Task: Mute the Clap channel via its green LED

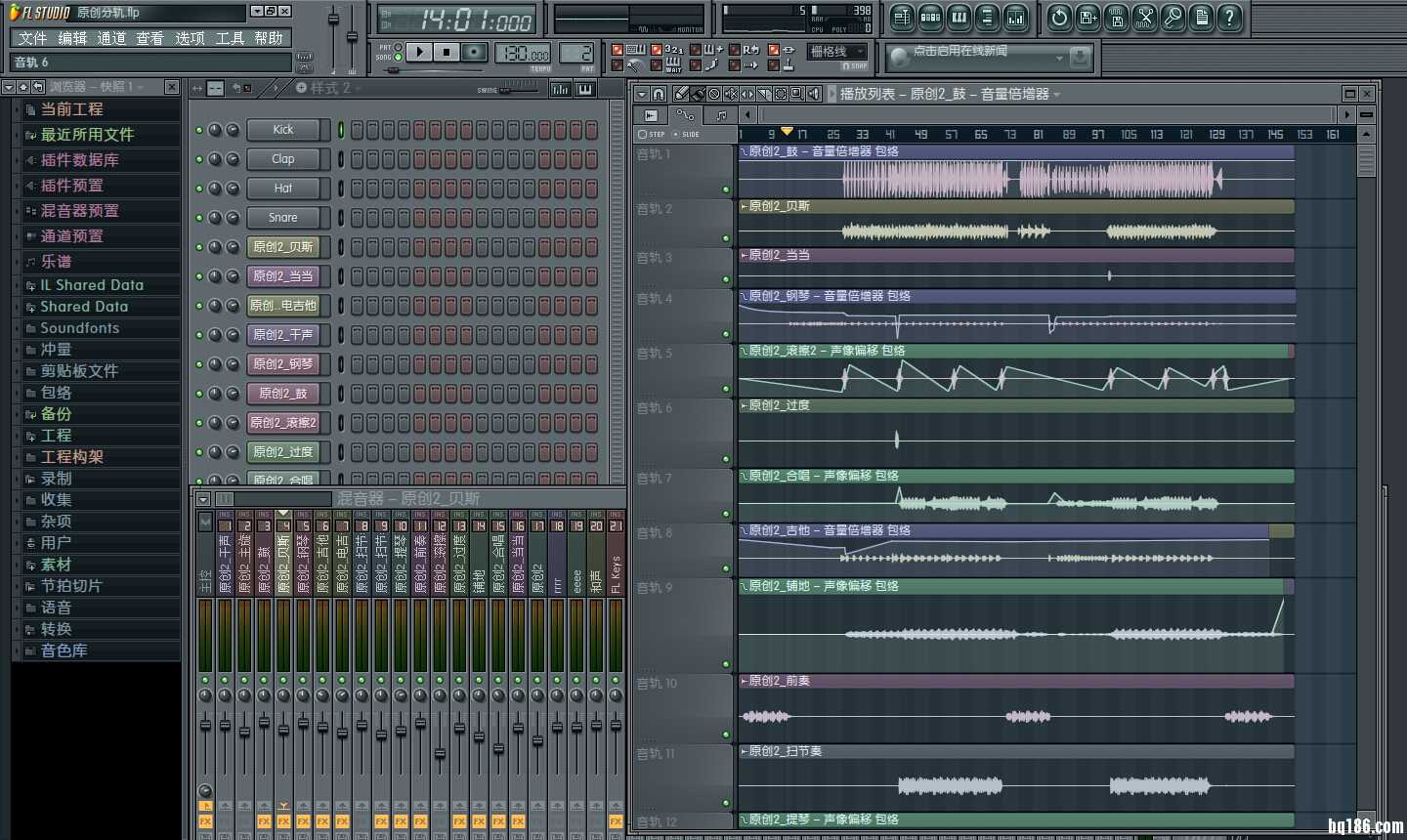Action: [x=199, y=159]
